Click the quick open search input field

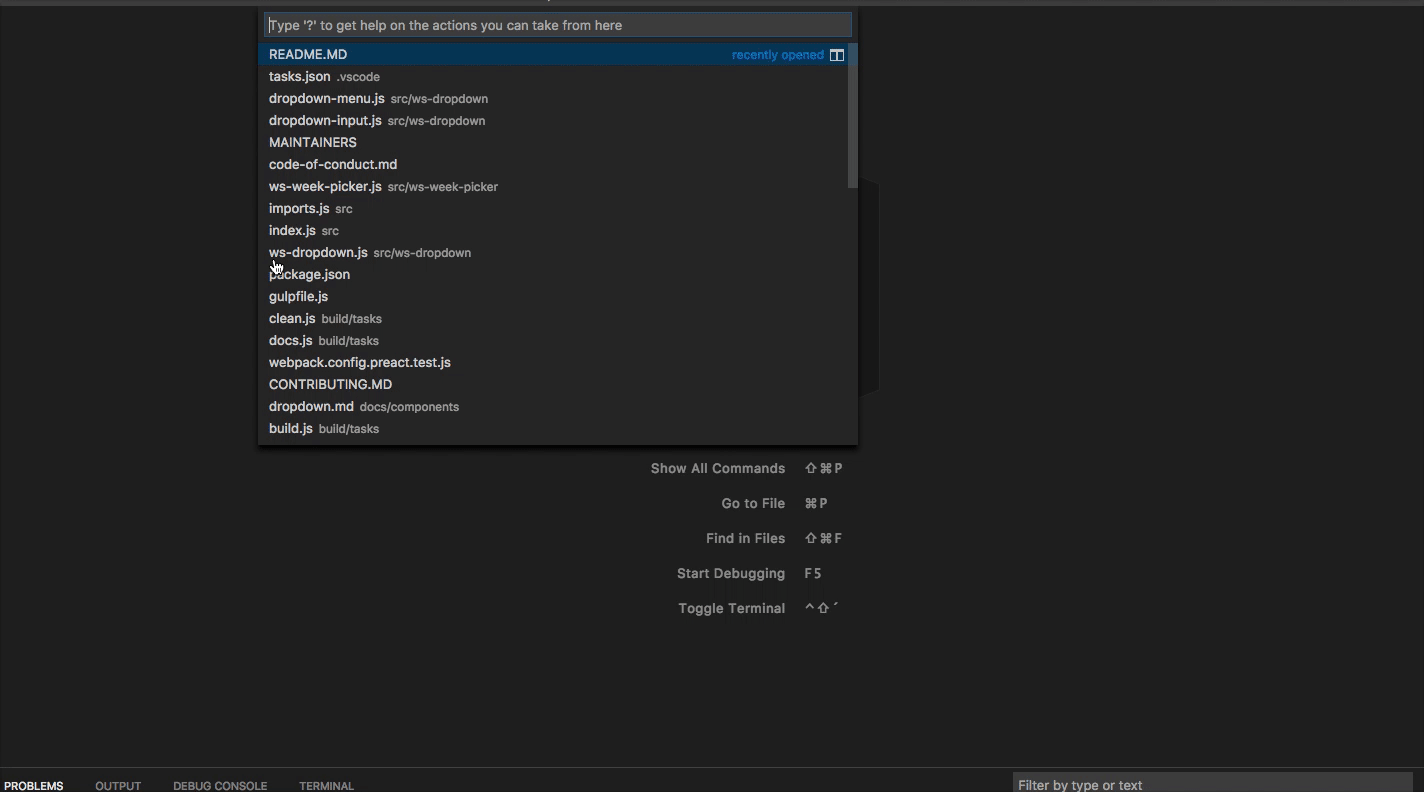pos(557,25)
